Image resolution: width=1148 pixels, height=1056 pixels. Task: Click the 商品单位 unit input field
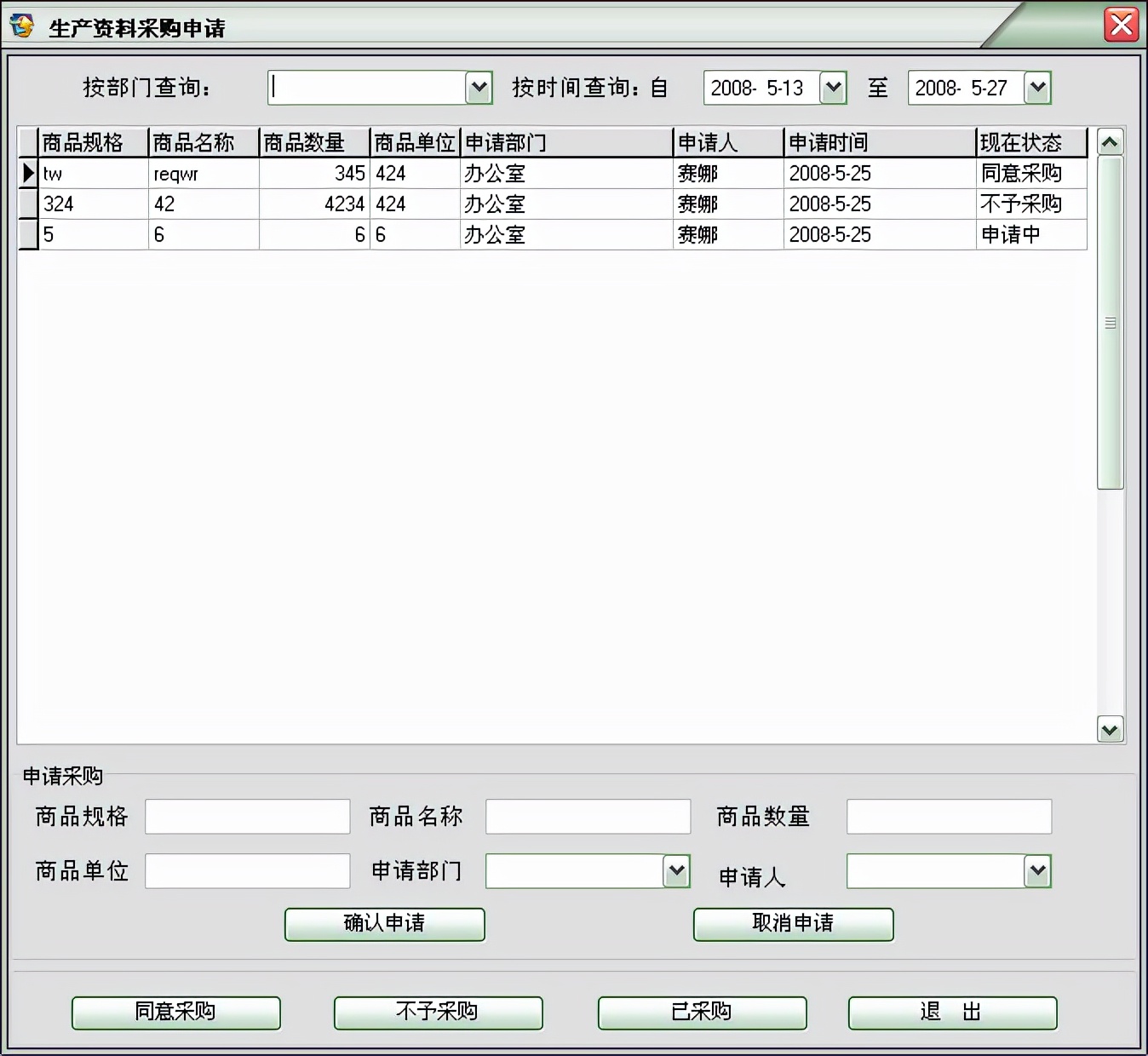(246, 870)
